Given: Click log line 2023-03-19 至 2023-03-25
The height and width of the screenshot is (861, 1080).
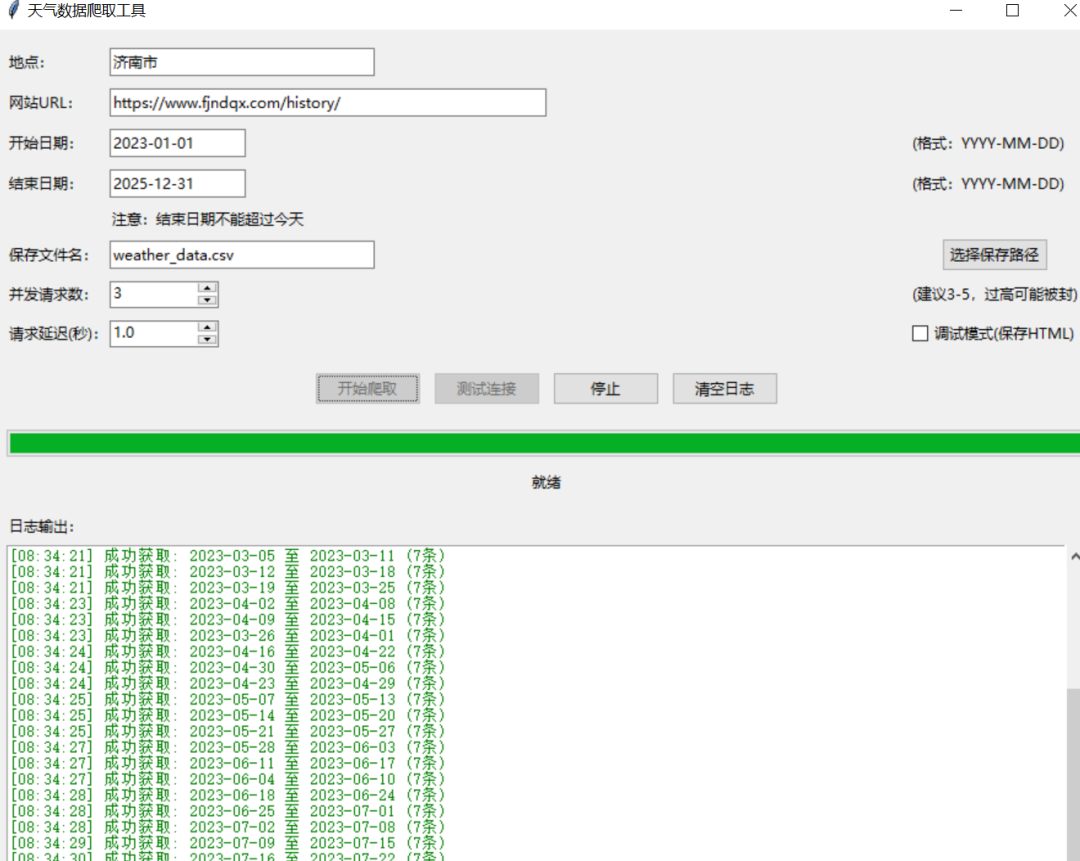Looking at the screenshot, I should (228, 588).
